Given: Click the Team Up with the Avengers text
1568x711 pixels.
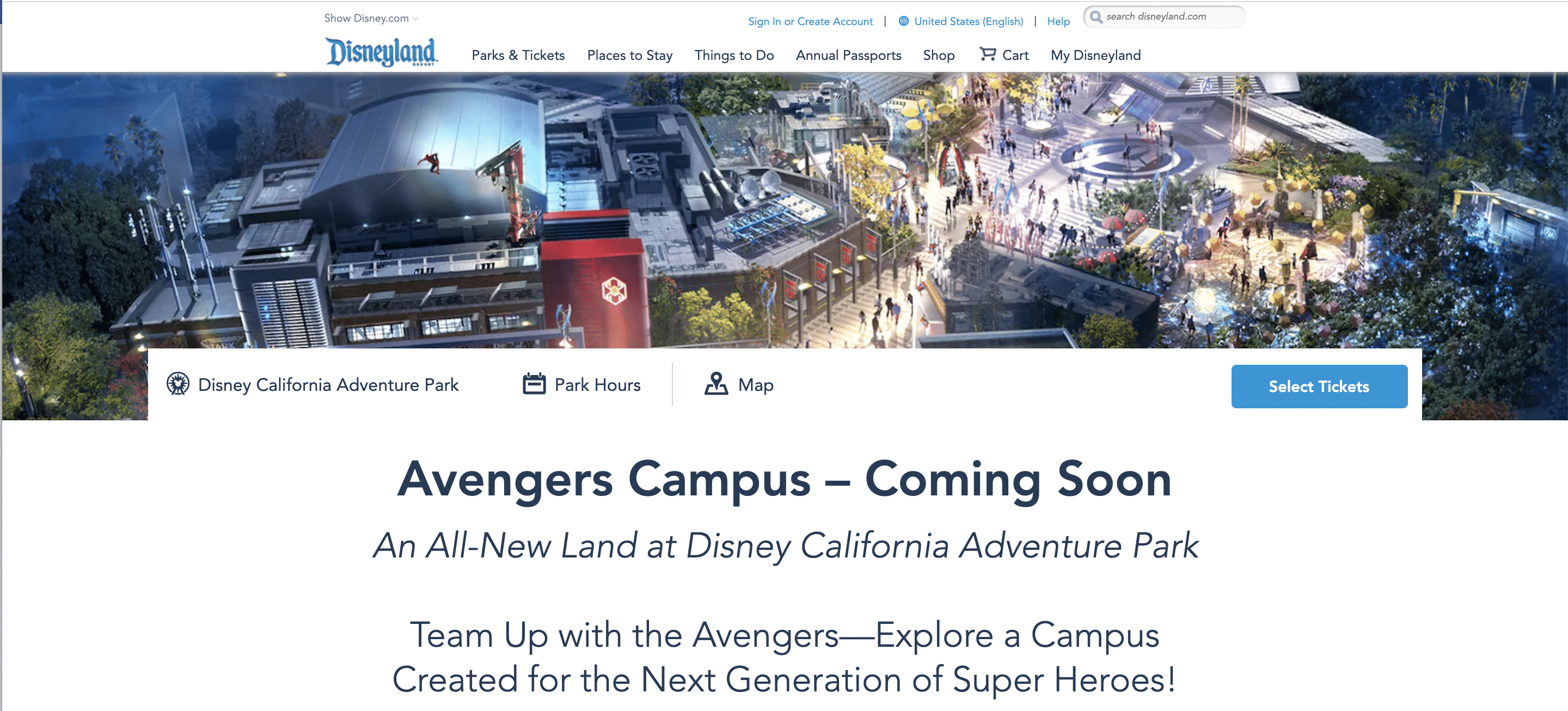Looking at the screenshot, I should pyautogui.click(x=784, y=657).
